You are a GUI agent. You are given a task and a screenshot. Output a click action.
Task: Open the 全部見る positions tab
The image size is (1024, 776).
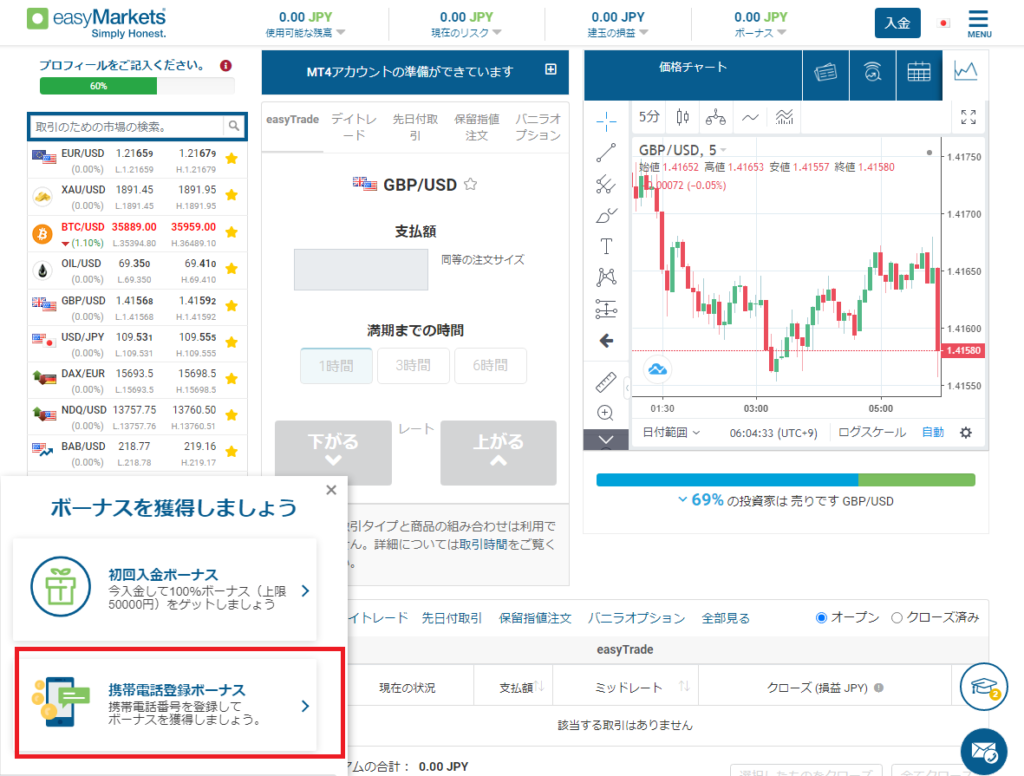click(x=726, y=618)
